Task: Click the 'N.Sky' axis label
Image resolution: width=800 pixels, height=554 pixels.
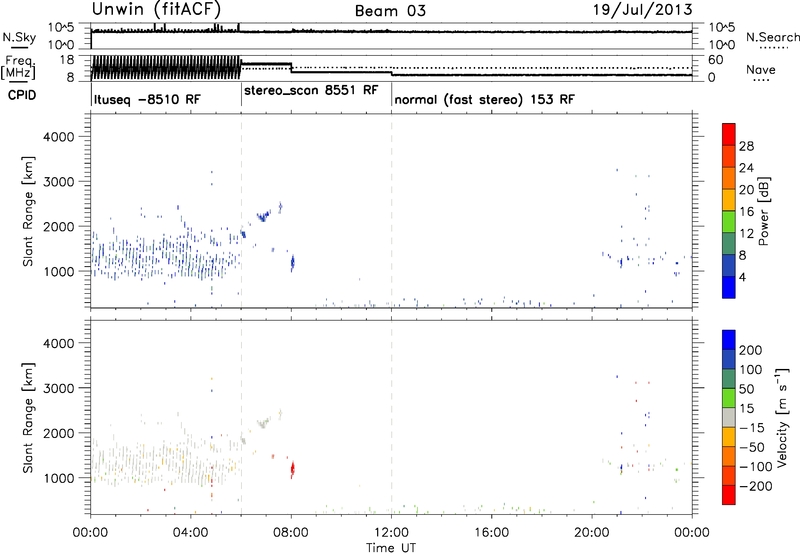Action: click(19, 37)
